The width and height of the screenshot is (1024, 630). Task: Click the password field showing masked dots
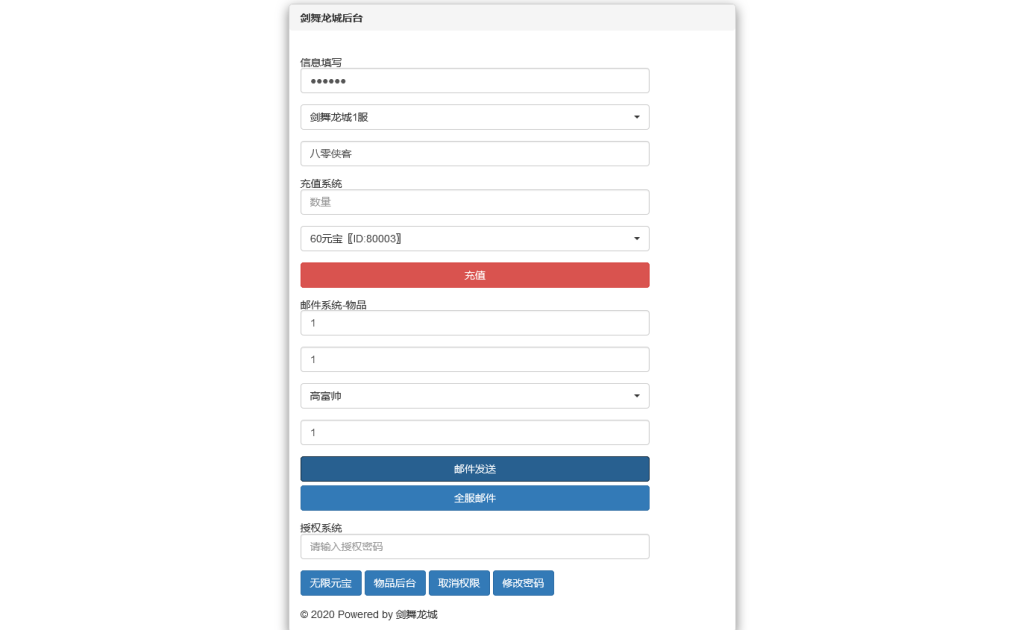pyautogui.click(x=474, y=80)
